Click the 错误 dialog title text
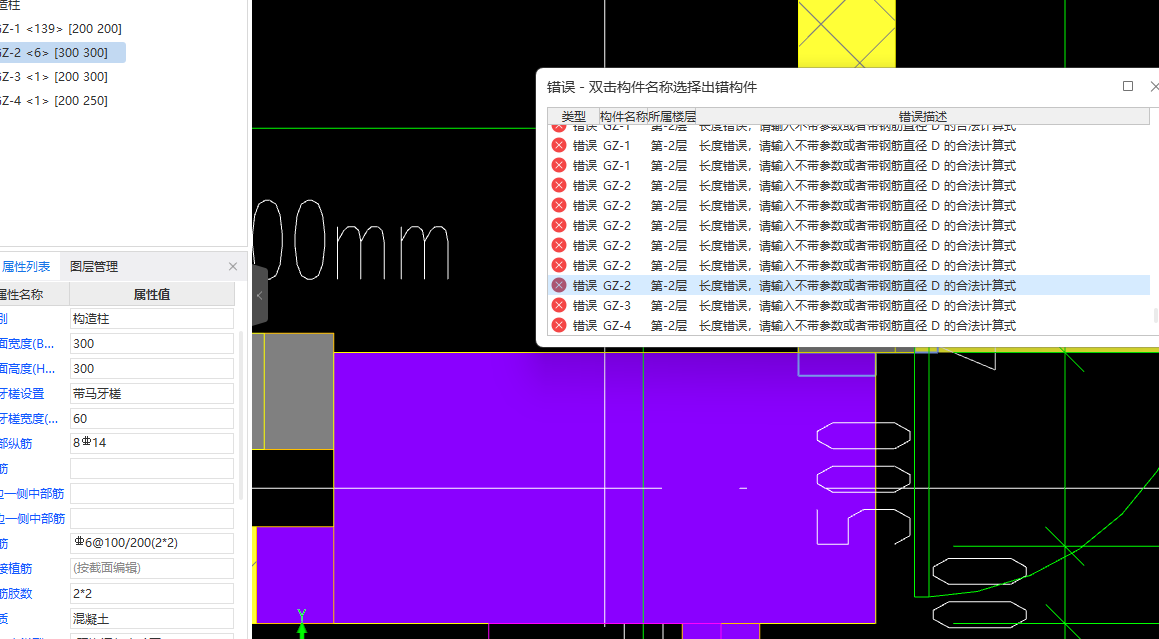Screen dimensions: 1159x639 click(x=652, y=87)
